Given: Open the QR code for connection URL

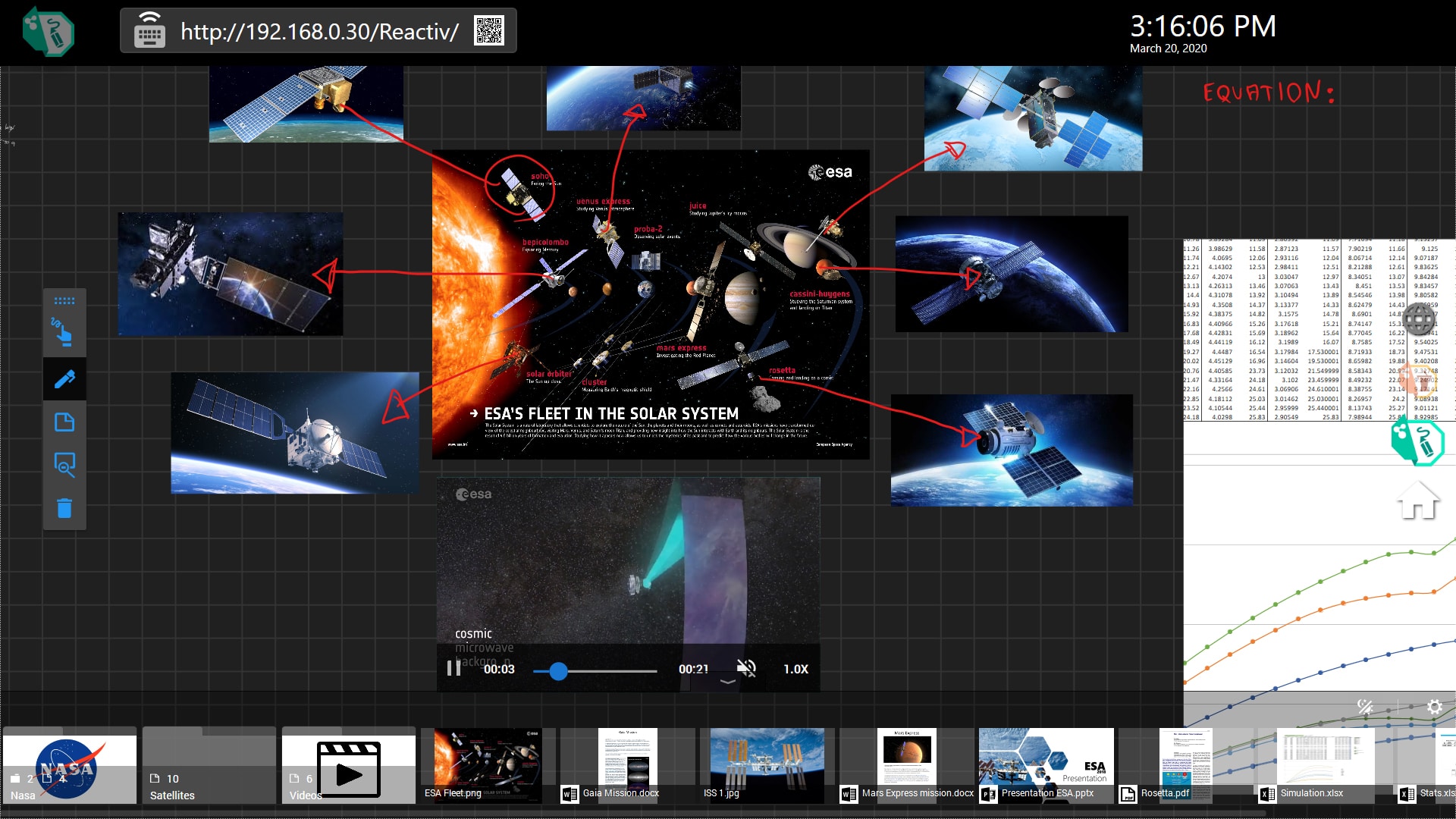Looking at the screenshot, I should pyautogui.click(x=489, y=30).
